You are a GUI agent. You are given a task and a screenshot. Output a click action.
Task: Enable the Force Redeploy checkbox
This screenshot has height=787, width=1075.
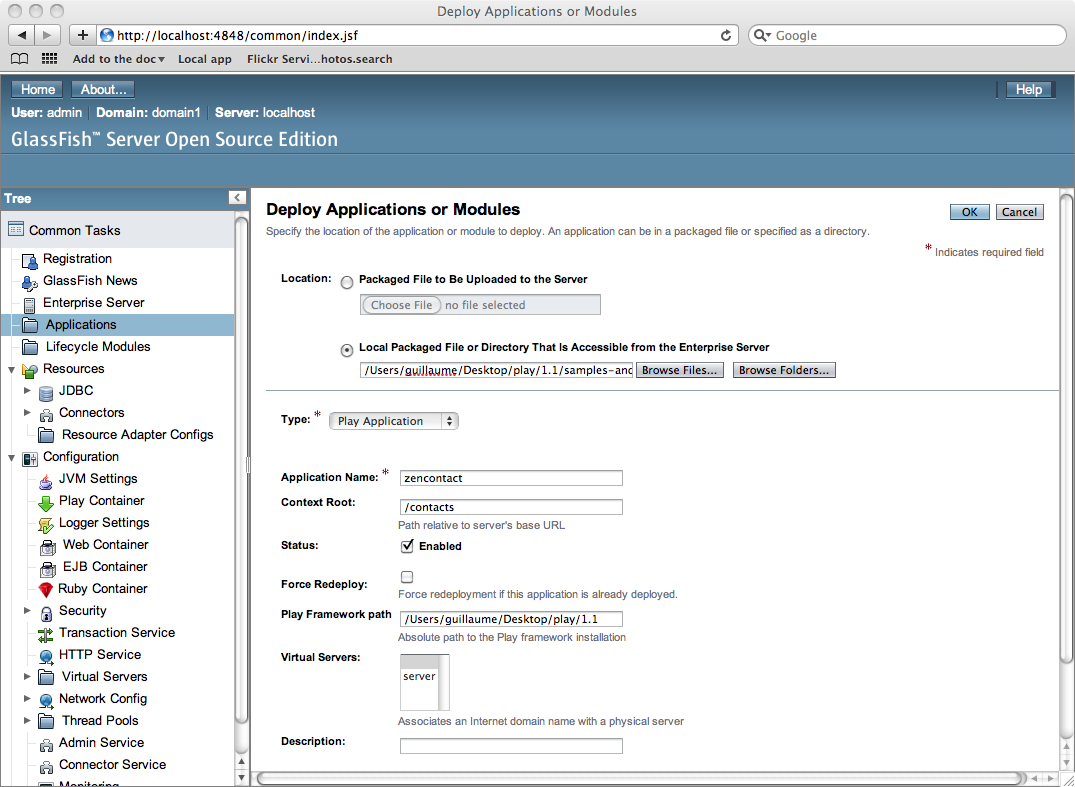click(407, 577)
